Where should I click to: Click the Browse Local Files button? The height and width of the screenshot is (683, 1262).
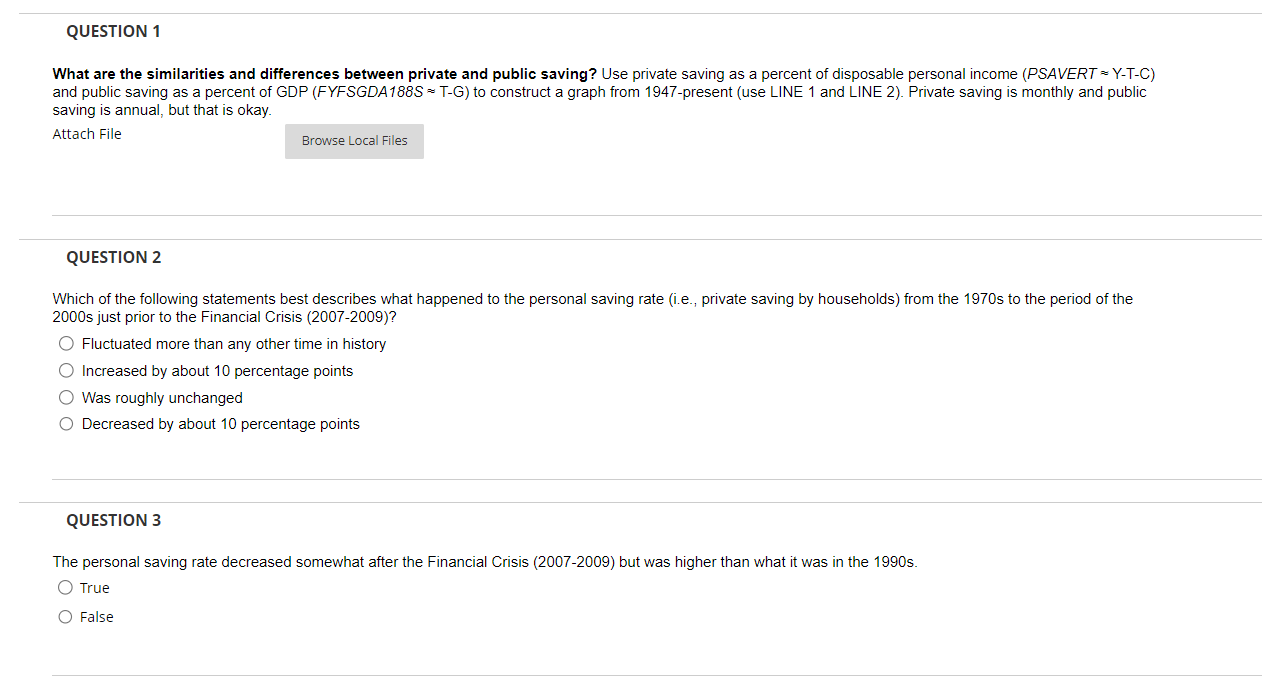[354, 141]
